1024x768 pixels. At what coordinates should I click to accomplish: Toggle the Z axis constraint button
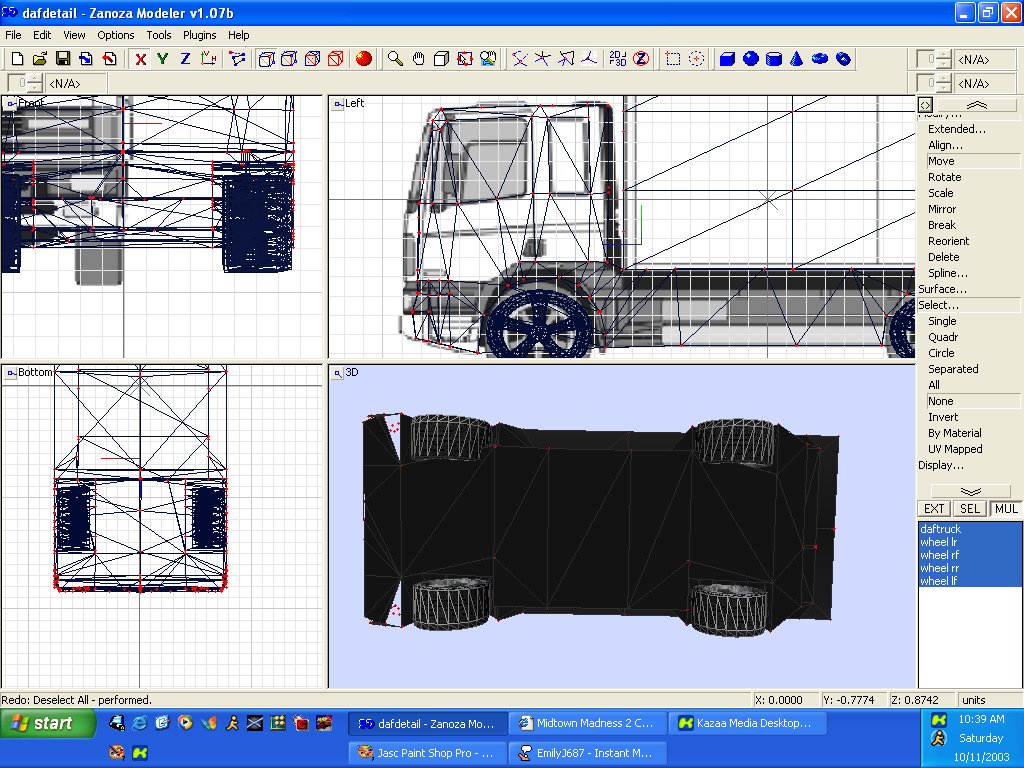pos(185,59)
